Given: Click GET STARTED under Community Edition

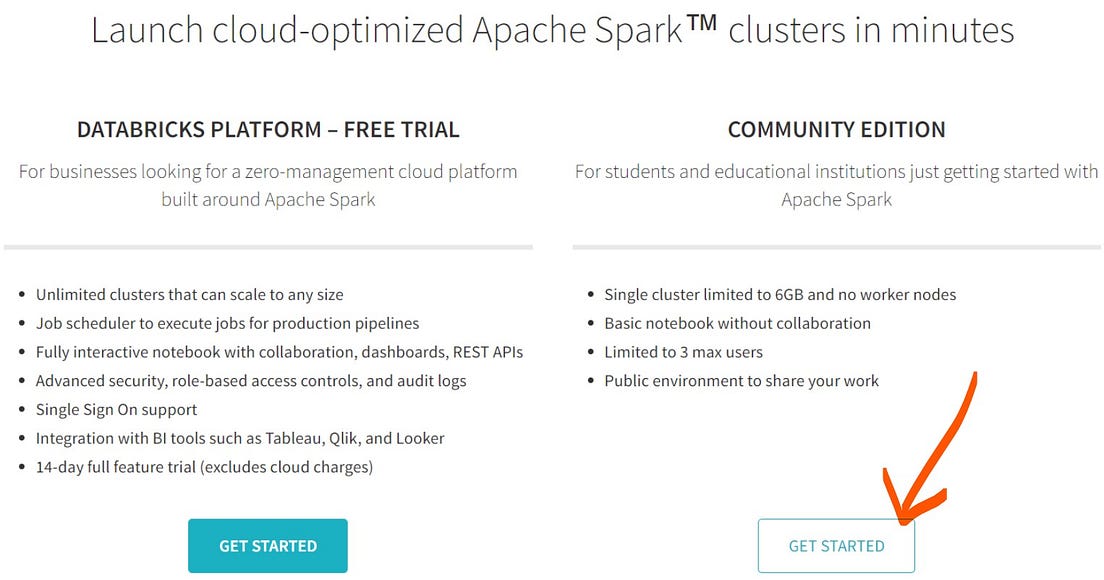Looking at the screenshot, I should 836,545.
